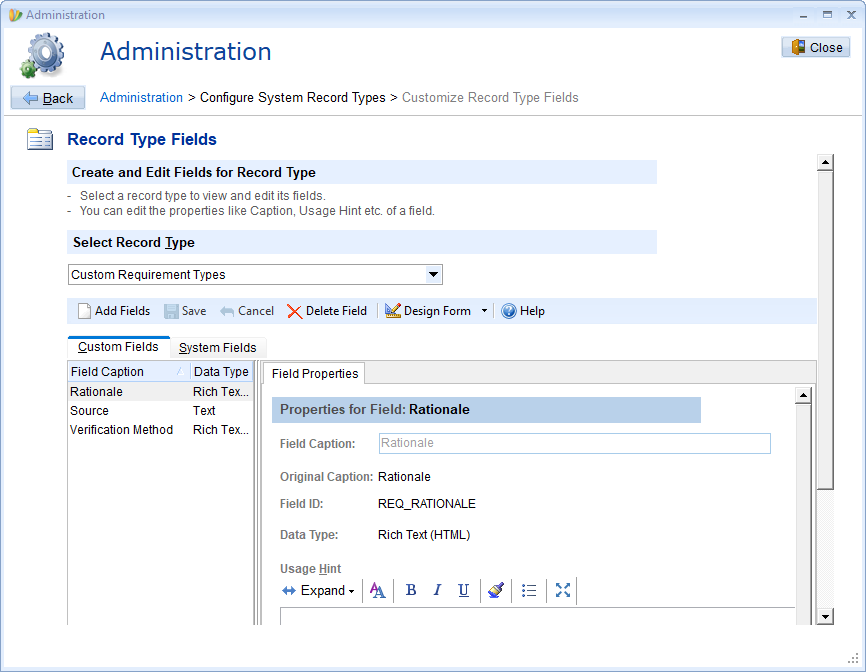Click the outer page scrollbar thumb
The width and height of the screenshot is (866, 672).
[825, 330]
